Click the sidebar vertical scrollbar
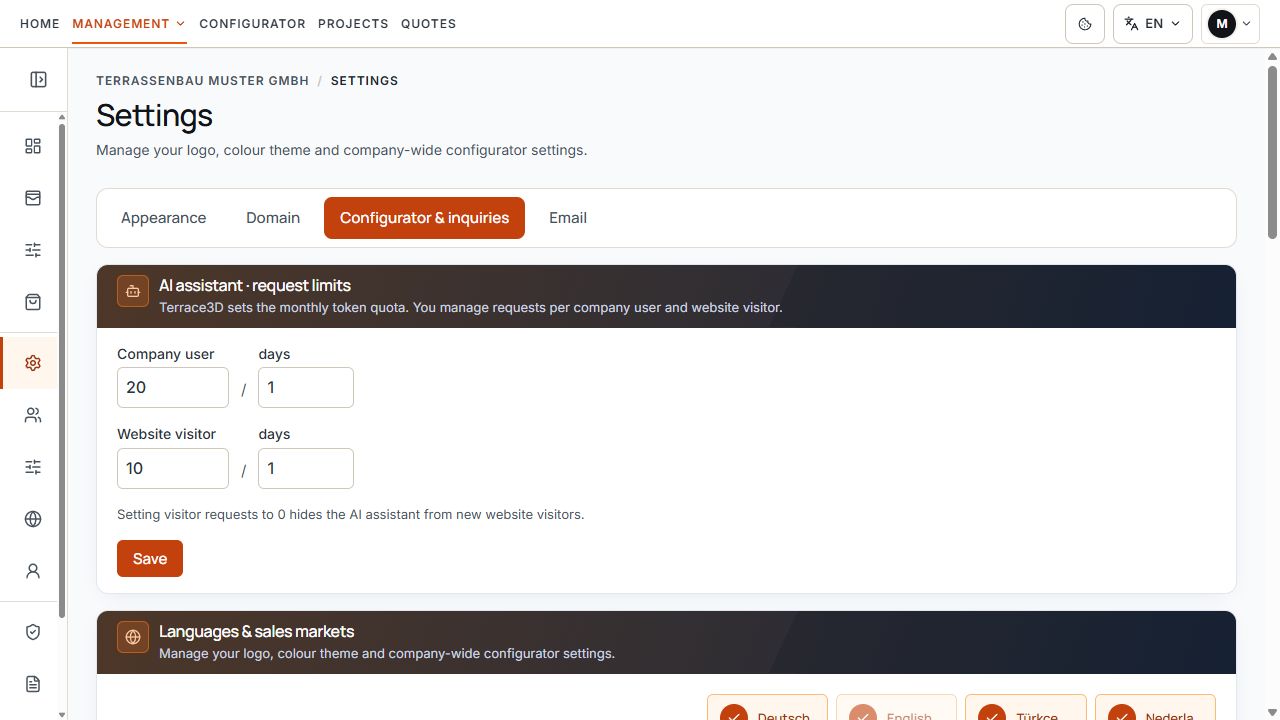The image size is (1280, 720). click(x=61, y=370)
